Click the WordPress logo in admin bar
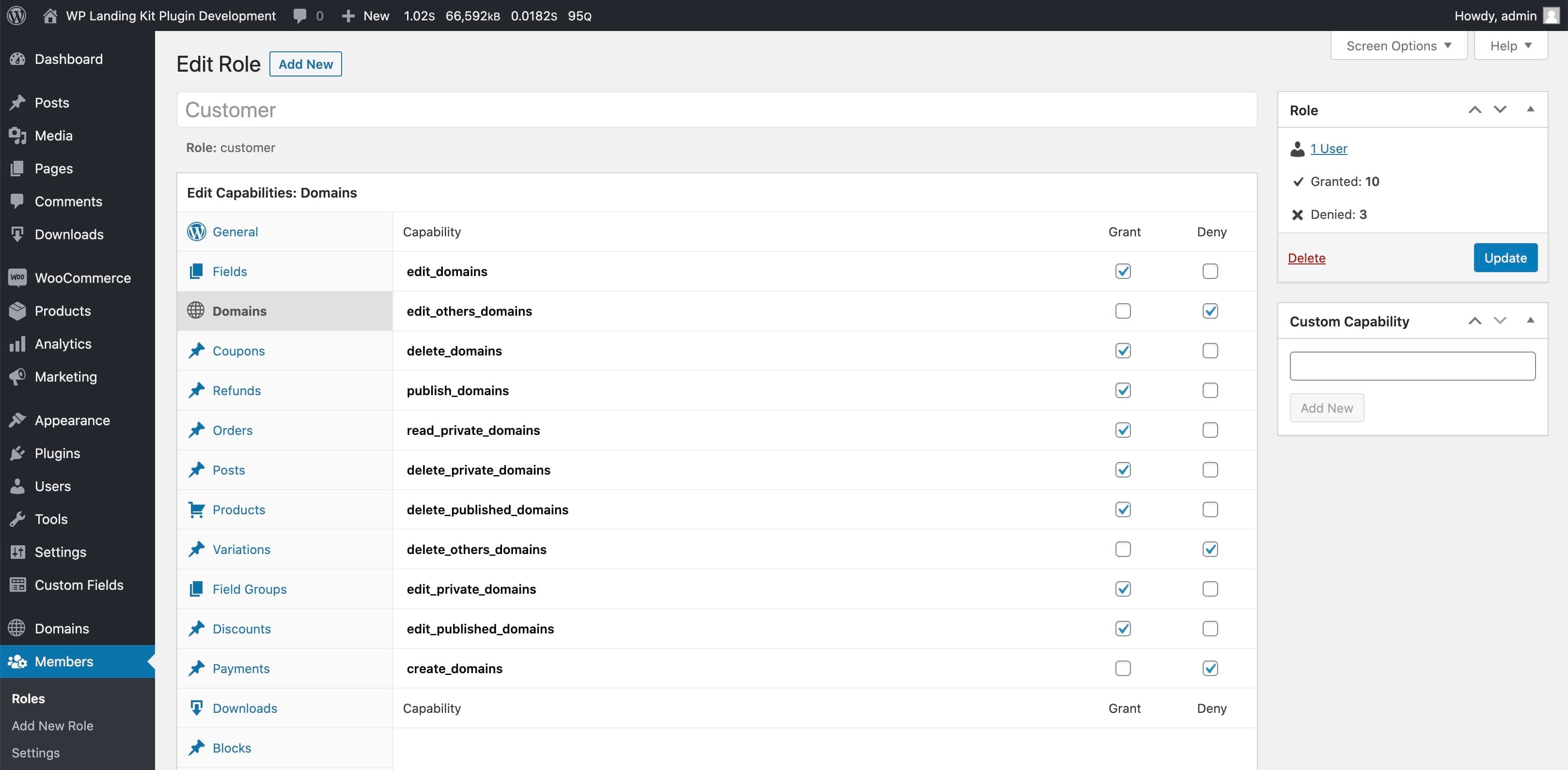Screen dimensions: 1568x770 point(16,15)
